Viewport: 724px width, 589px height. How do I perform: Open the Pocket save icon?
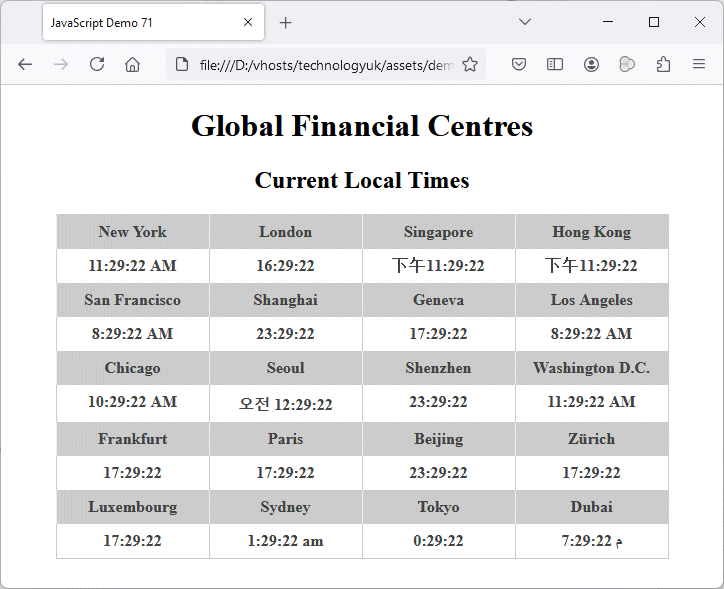[519, 64]
